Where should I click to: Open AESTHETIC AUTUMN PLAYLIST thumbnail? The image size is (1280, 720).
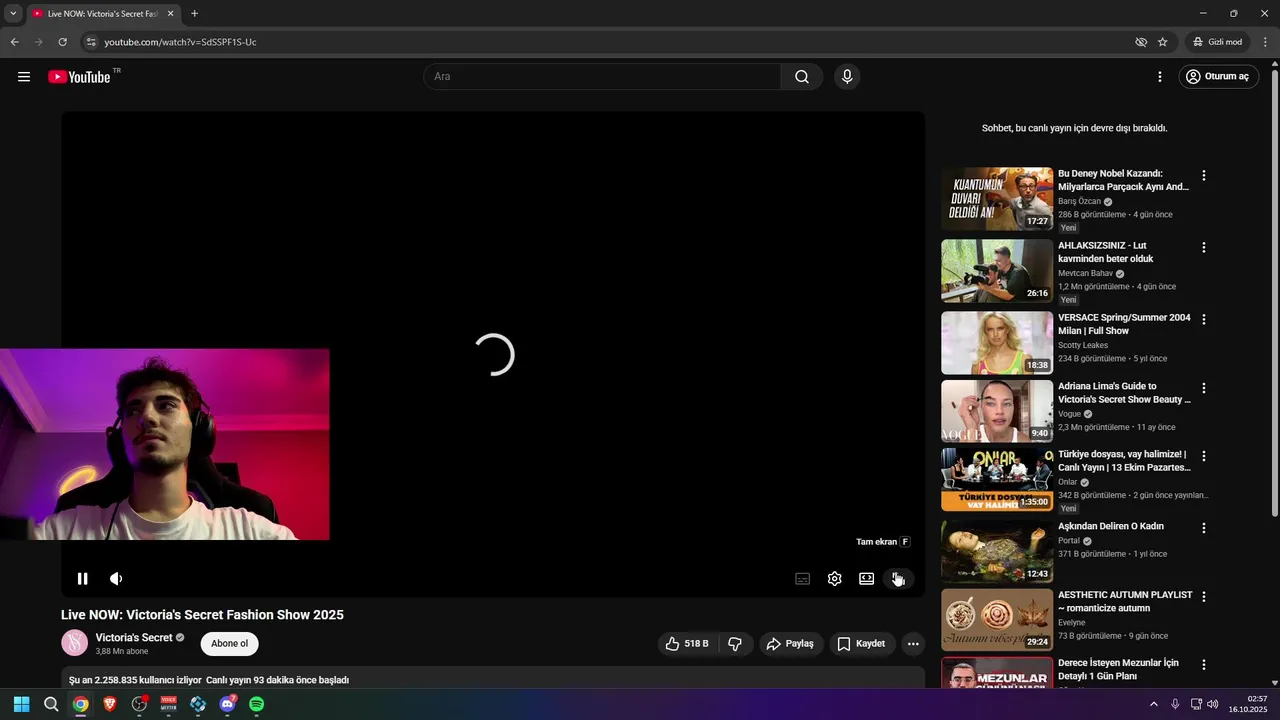(997, 620)
